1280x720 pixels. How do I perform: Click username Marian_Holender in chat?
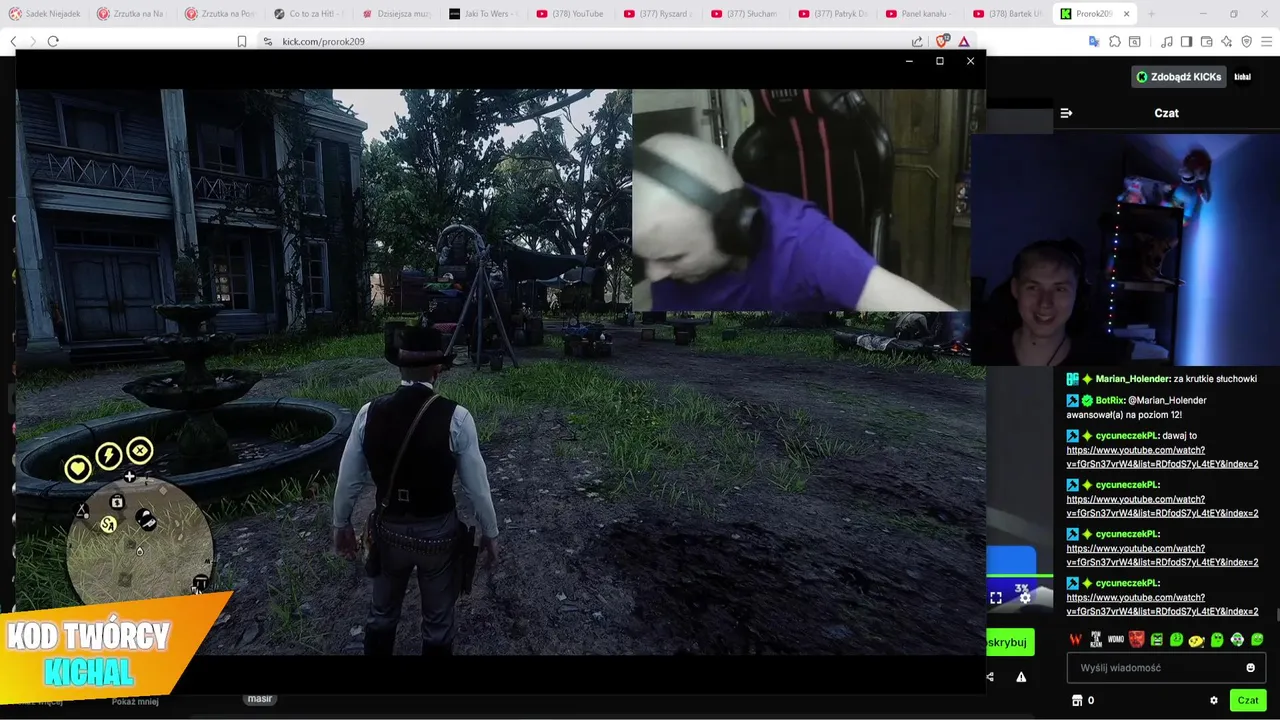pos(1132,379)
